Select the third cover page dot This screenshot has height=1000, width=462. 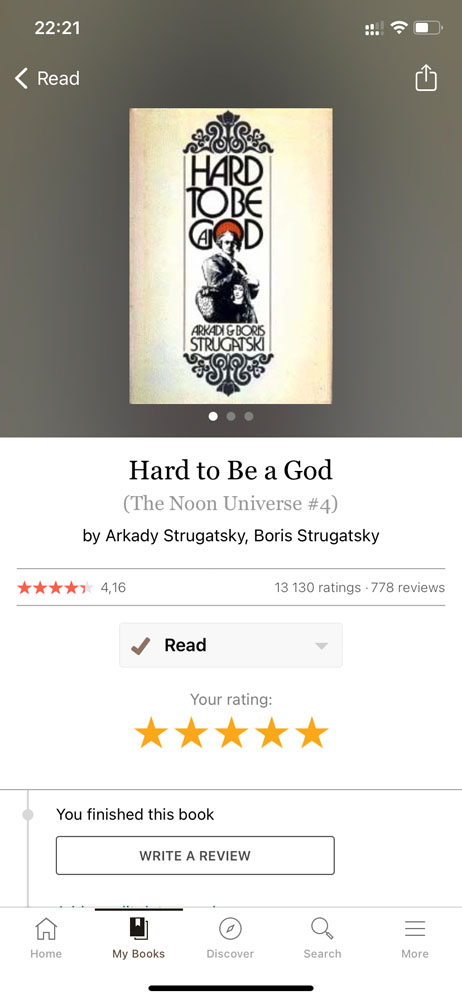[249, 416]
